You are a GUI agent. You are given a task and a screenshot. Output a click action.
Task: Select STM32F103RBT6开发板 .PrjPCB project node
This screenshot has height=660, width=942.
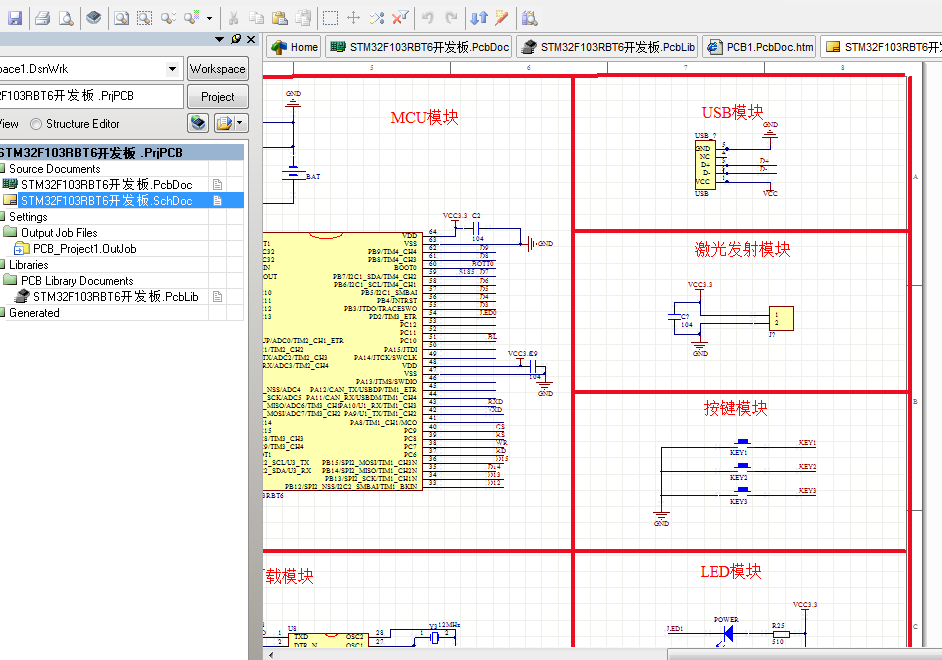point(90,153)
